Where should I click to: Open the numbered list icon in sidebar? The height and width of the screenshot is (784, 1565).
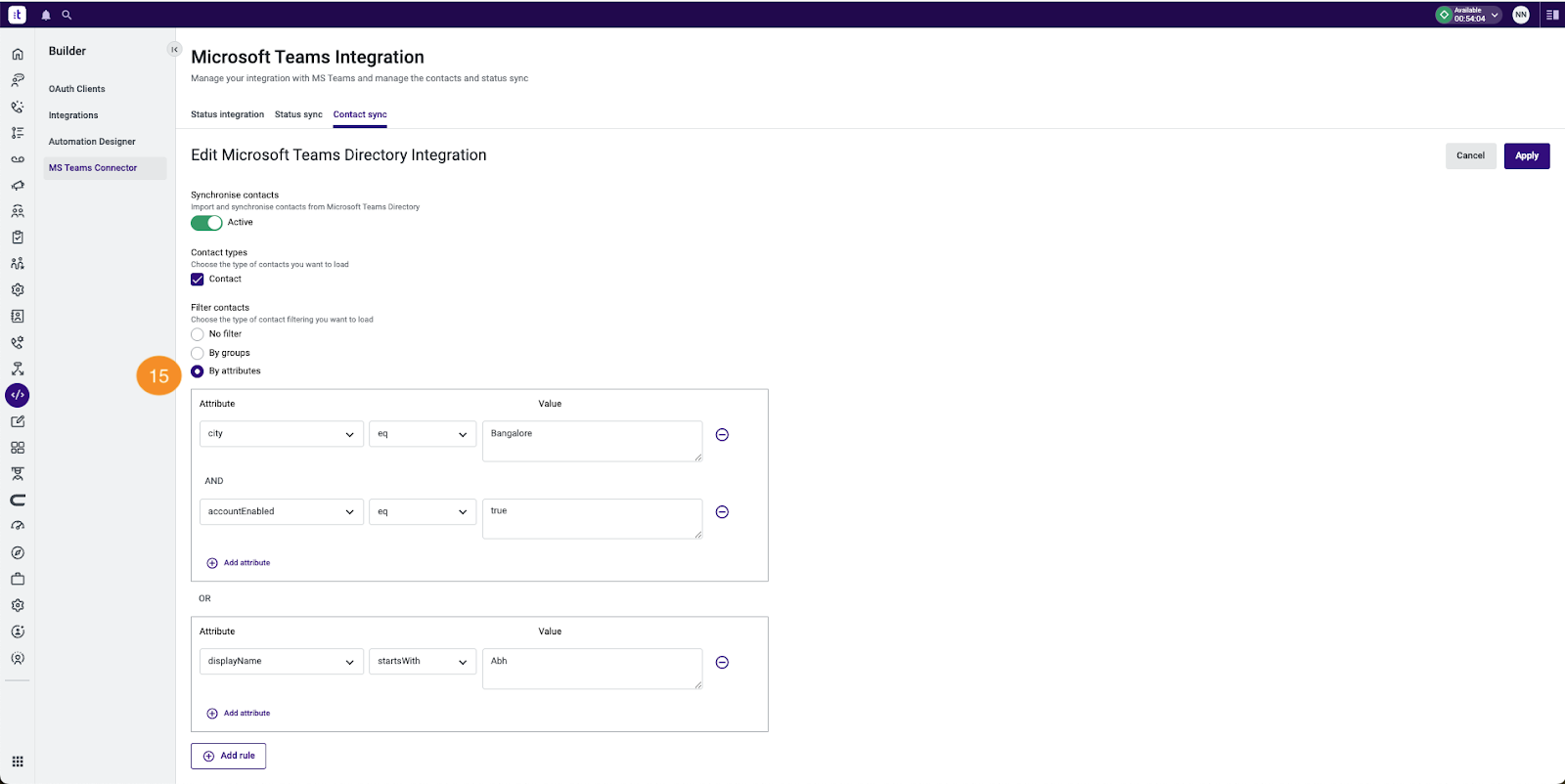pyautogui.click(x=18, y=133)
